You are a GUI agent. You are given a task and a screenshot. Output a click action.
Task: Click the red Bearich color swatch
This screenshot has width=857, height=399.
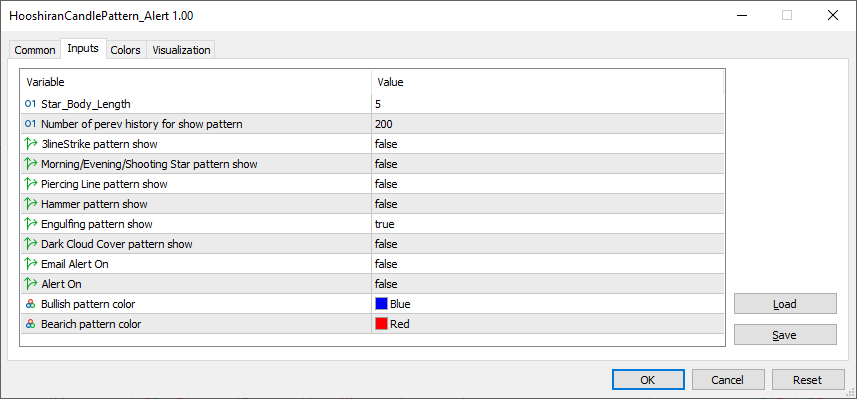(381, 324)
